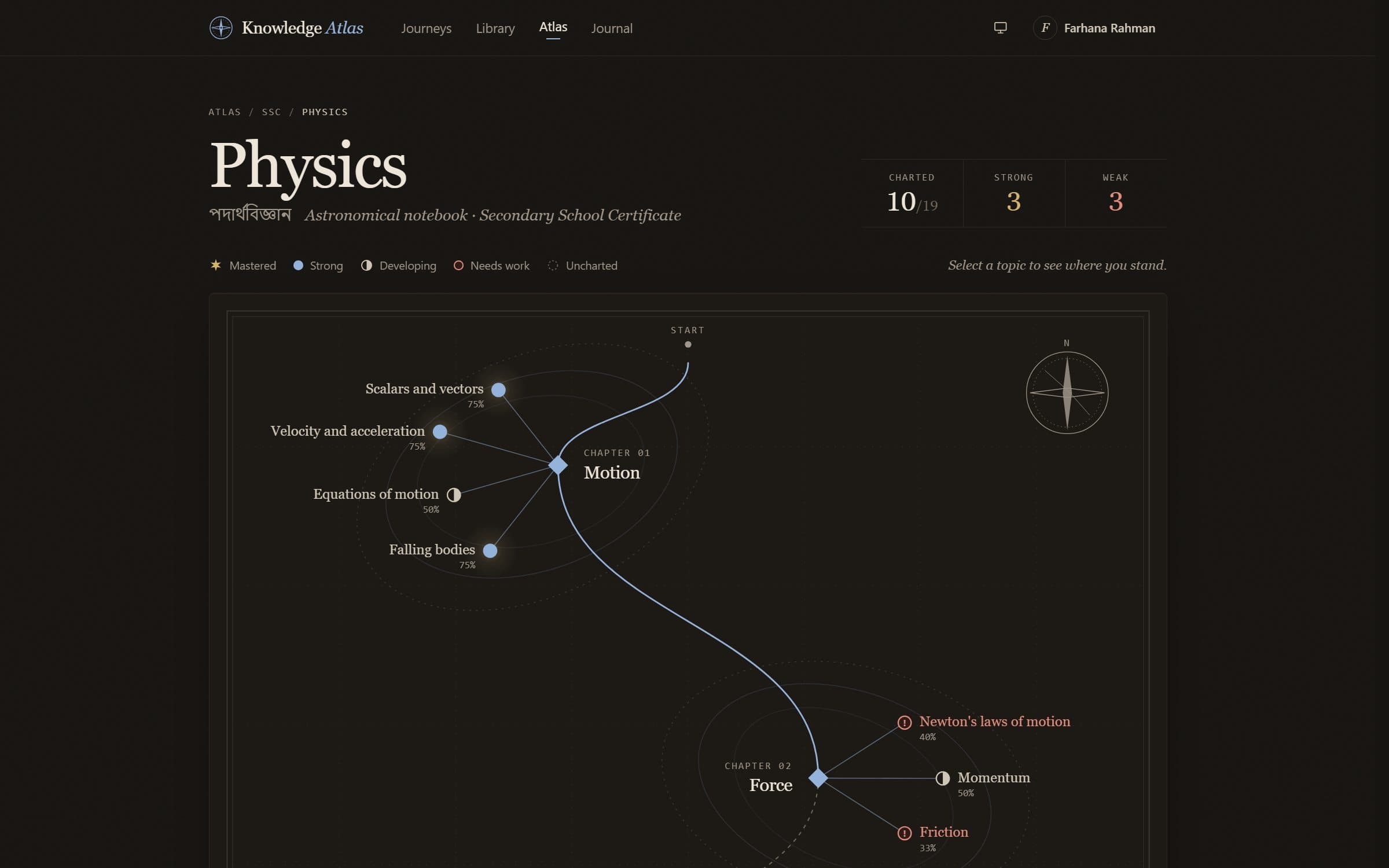Click the Equations of motion label
1389x868 pixels.
tap(376, 494)
